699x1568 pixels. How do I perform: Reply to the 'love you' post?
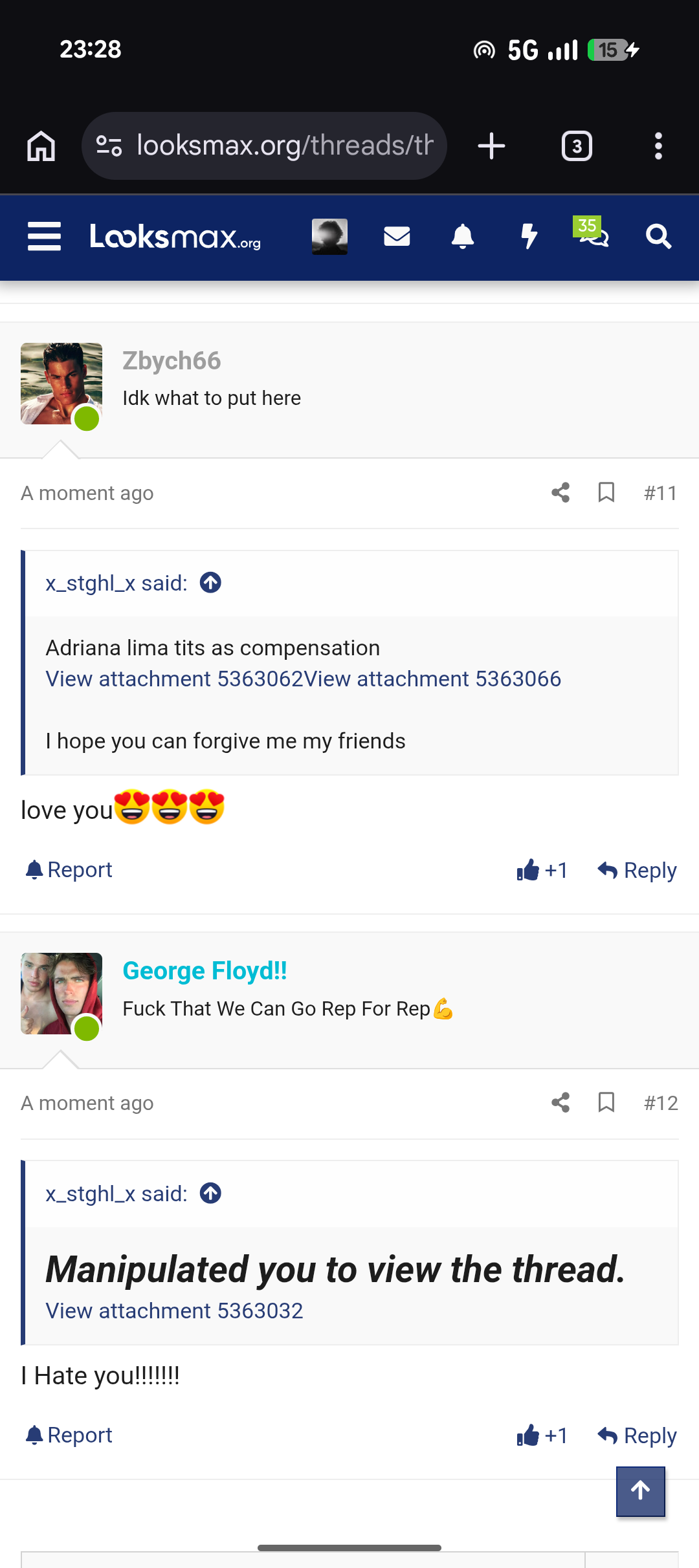[x=637, y=870]
